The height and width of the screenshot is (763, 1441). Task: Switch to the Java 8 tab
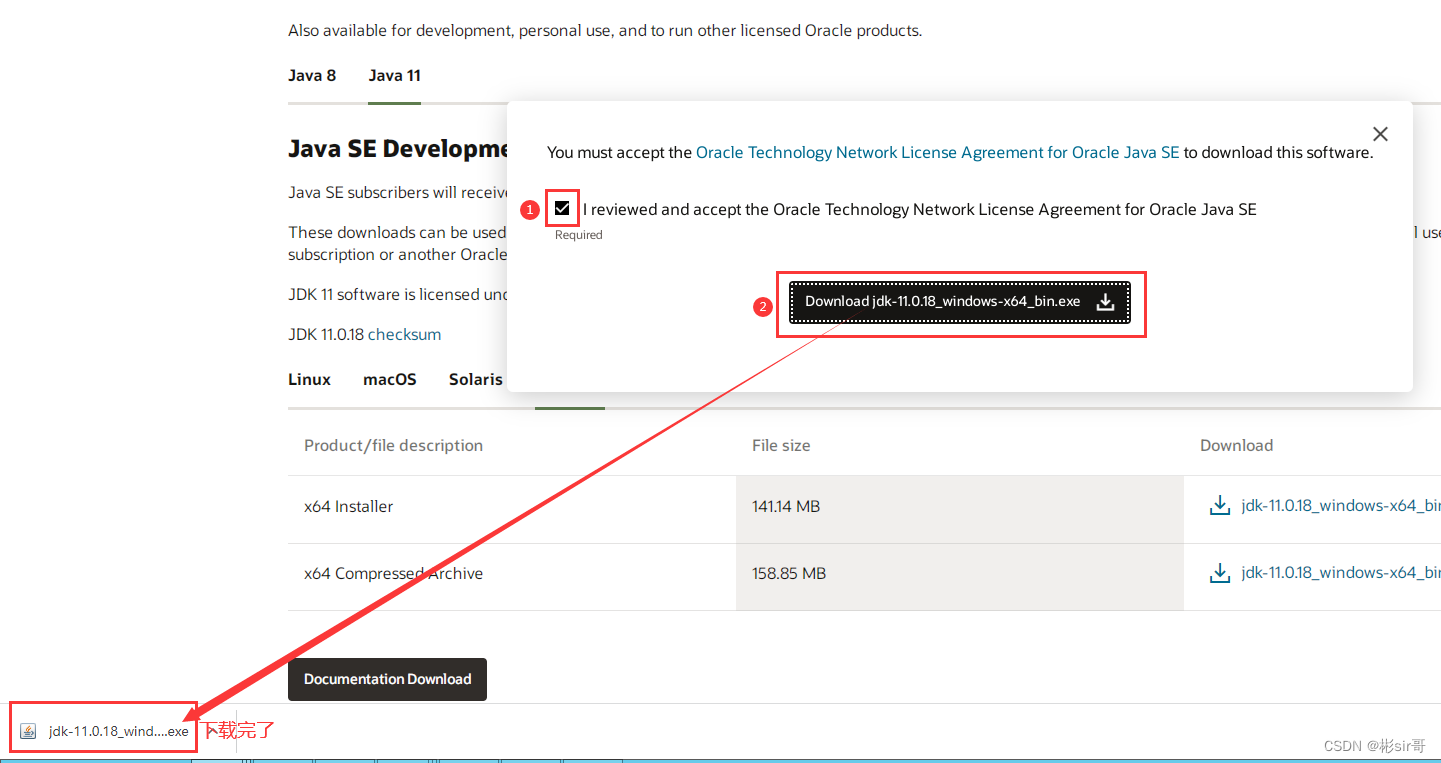(312, 76)
